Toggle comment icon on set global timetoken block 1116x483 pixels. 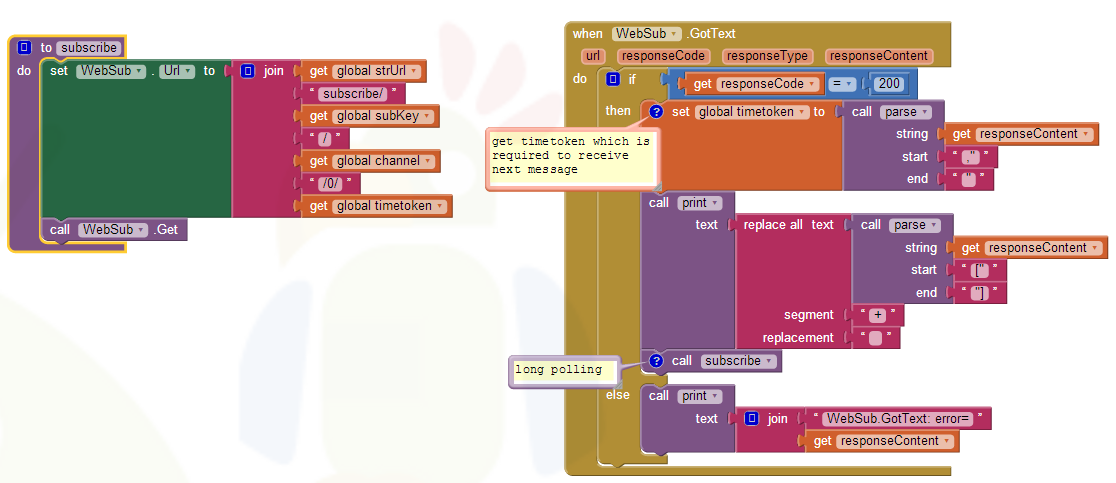pyautogui.click(x=657, y=111)
